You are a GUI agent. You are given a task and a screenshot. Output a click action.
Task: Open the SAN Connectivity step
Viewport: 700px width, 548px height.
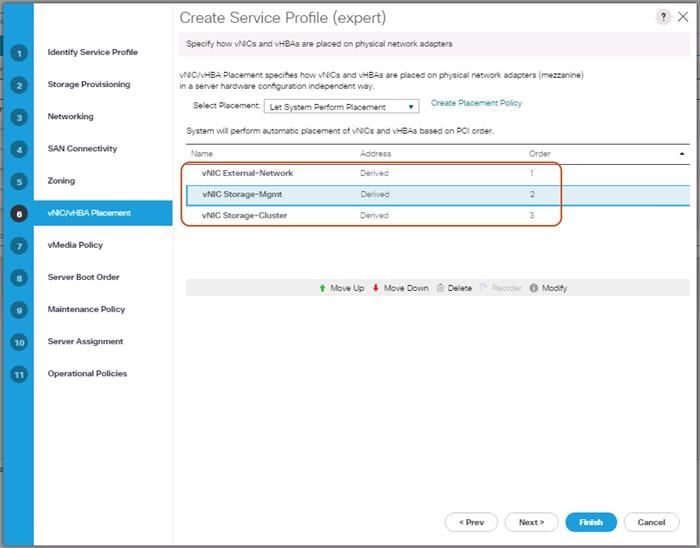[82, 149]
